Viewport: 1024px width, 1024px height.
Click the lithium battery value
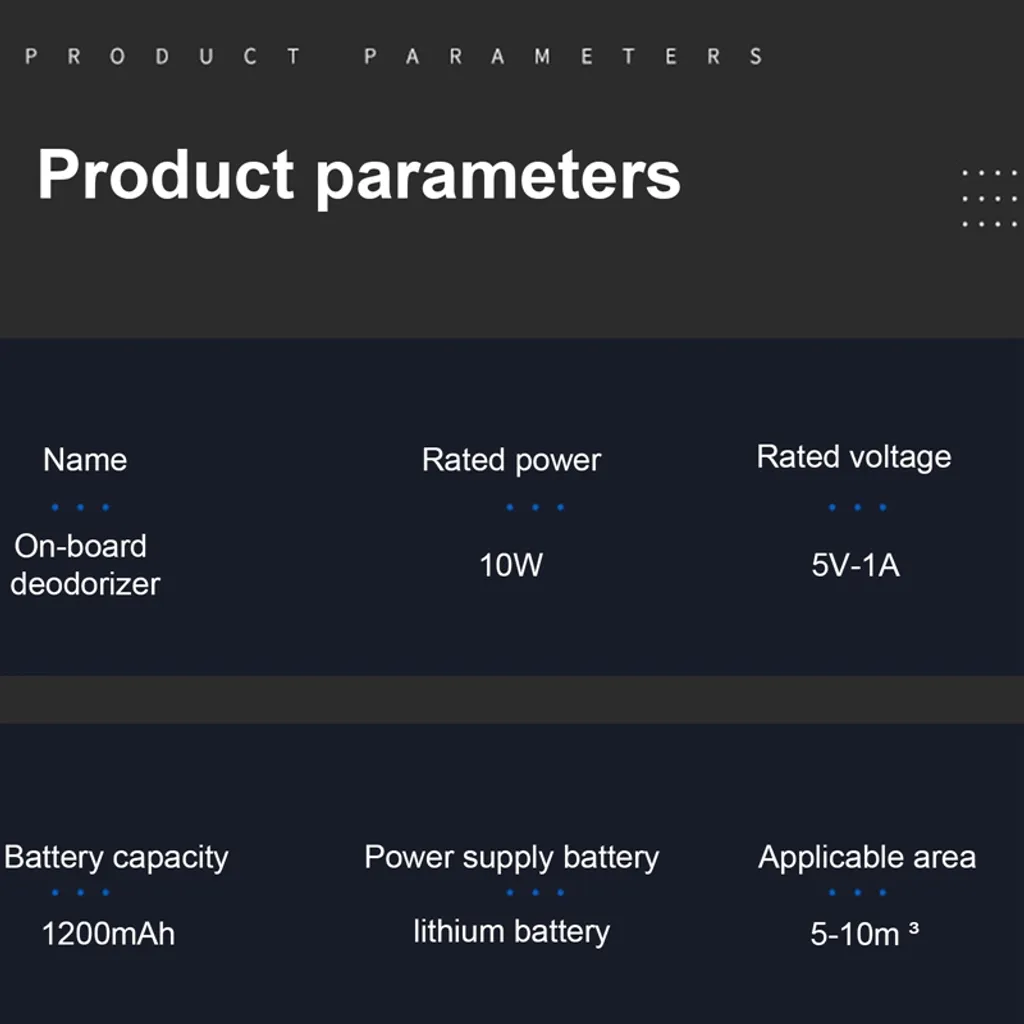tap(511, 932)
